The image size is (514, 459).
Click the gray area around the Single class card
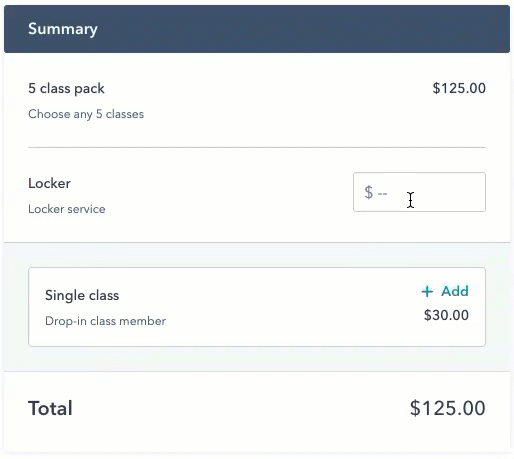click(257, 359)
